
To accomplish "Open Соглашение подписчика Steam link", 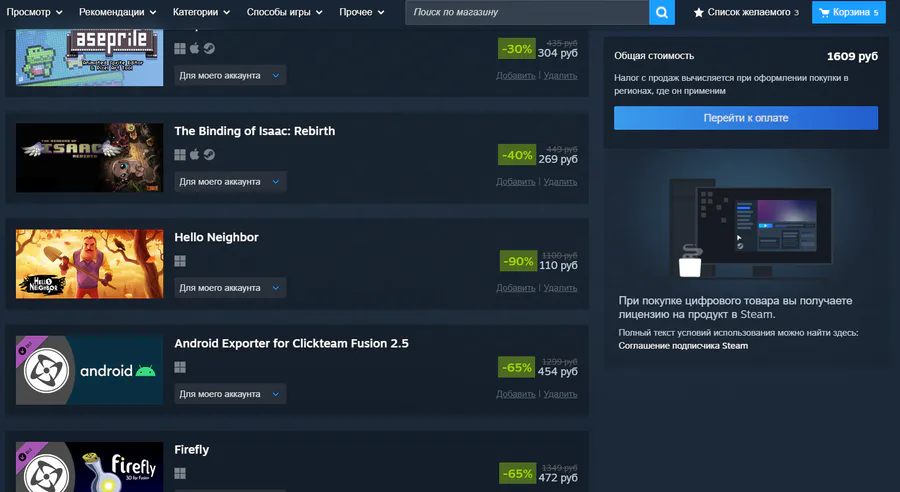I will coord(683,346).
